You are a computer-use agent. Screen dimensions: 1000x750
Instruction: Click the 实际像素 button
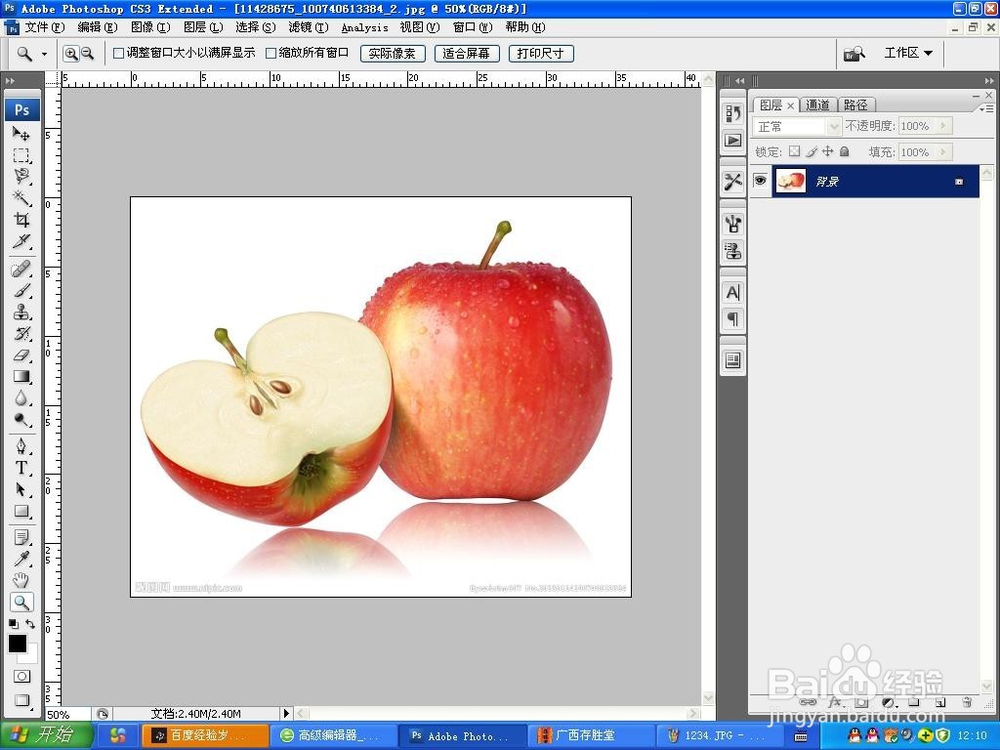click(392, 53)
